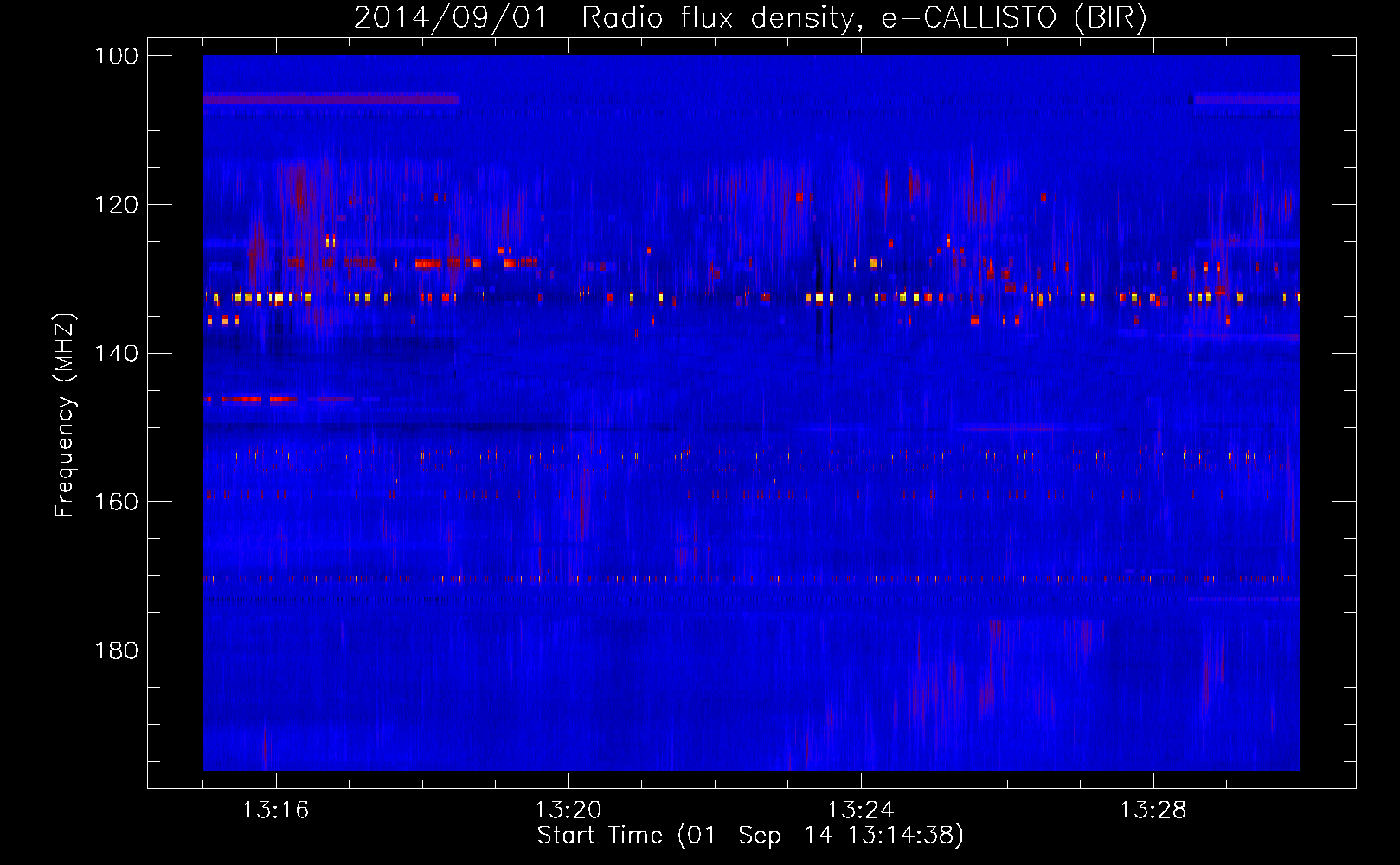Click the frequency tick label 140

[115, 353]
